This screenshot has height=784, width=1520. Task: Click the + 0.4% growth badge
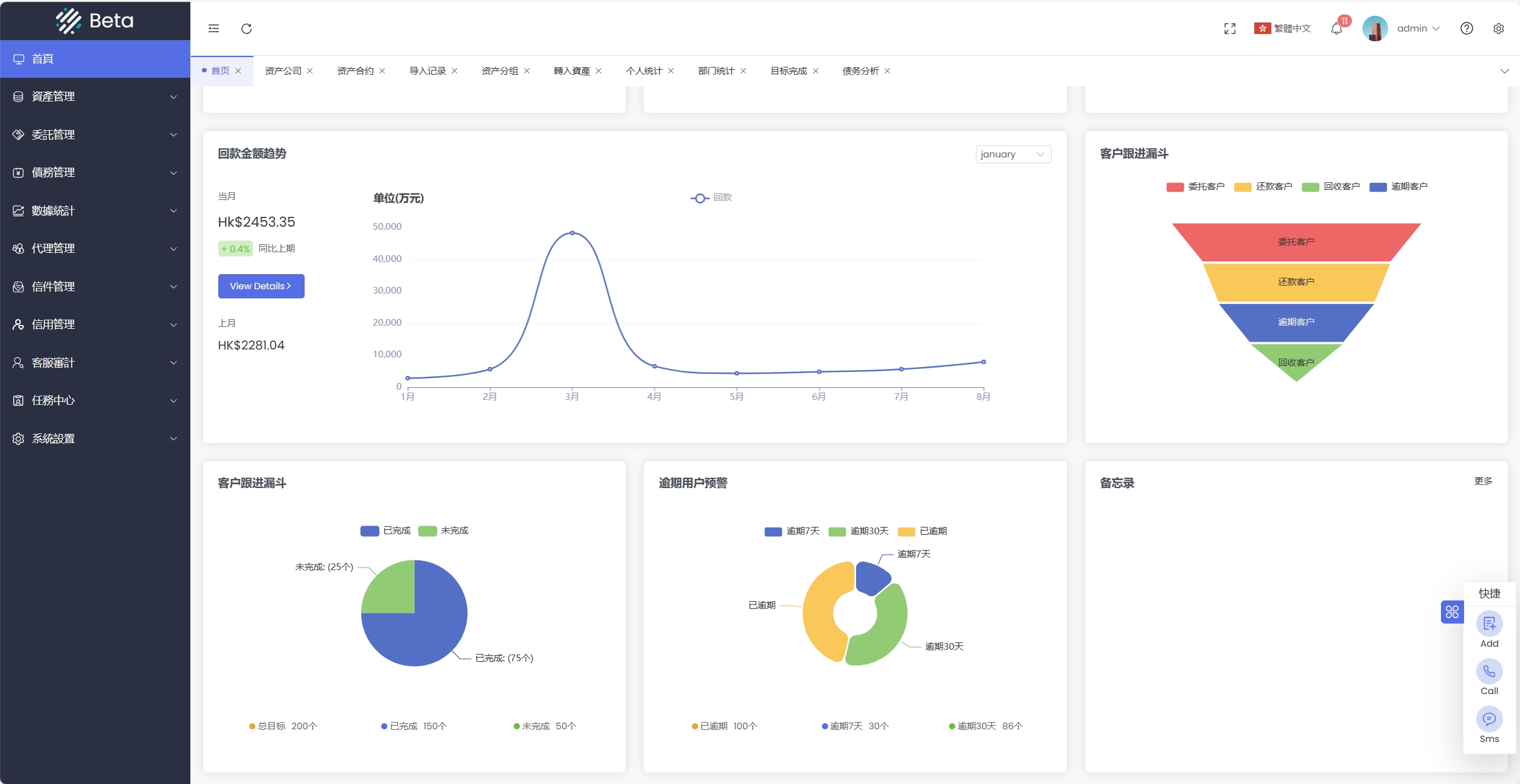pyautogui.click(x=235, y=249)
